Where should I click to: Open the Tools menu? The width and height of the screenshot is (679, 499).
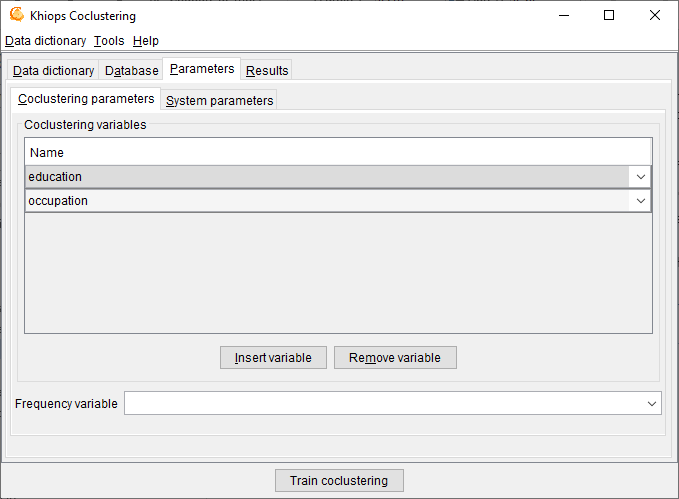click(x=109, y=41)
